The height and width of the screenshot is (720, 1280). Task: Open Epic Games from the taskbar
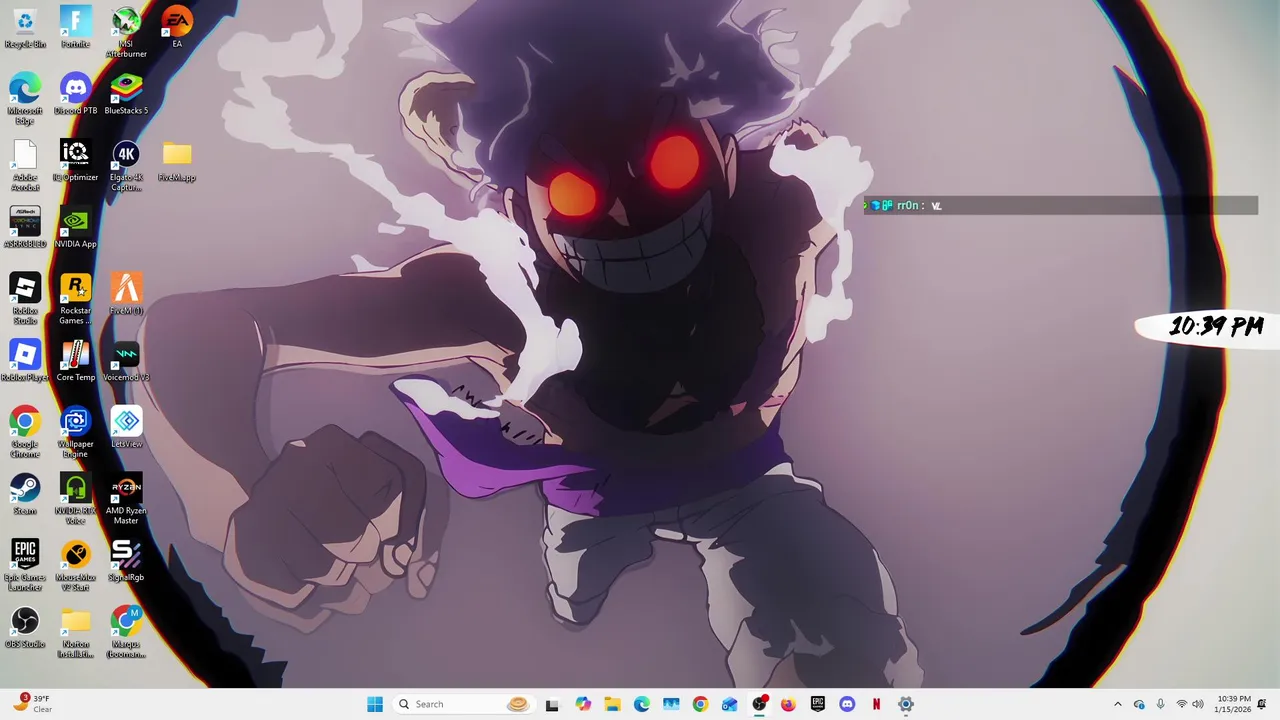tap(818, 704)
